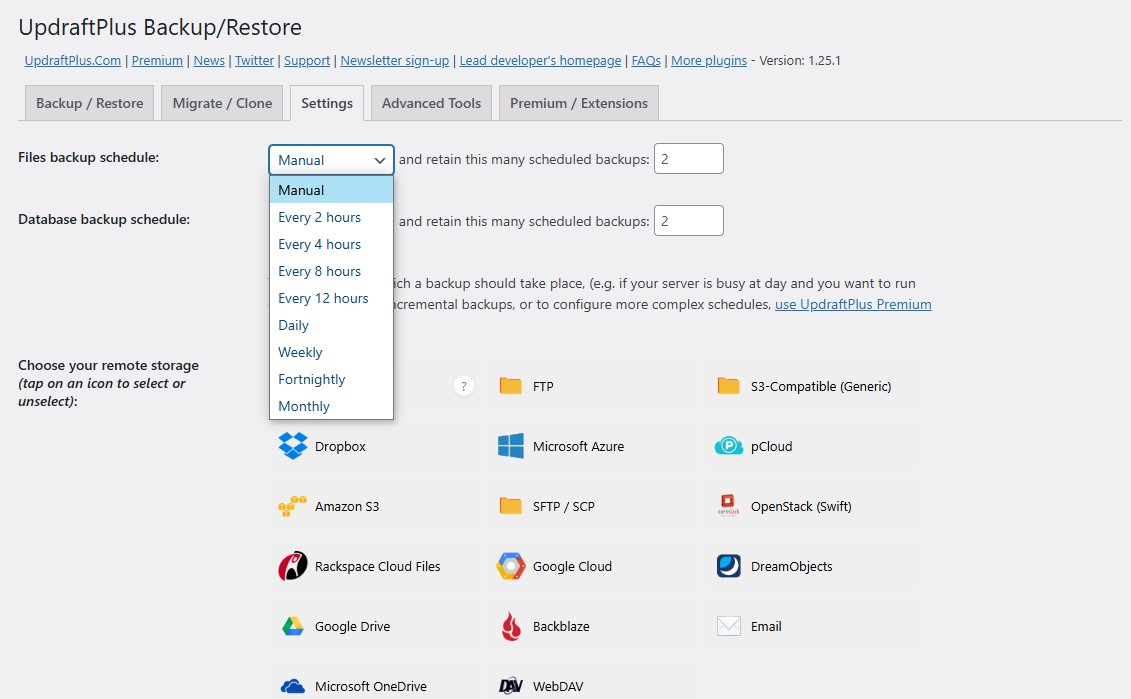
Task: Pick the OpenStack (Swift) icon
Action: pyautogui.click(x=729, y=505)
